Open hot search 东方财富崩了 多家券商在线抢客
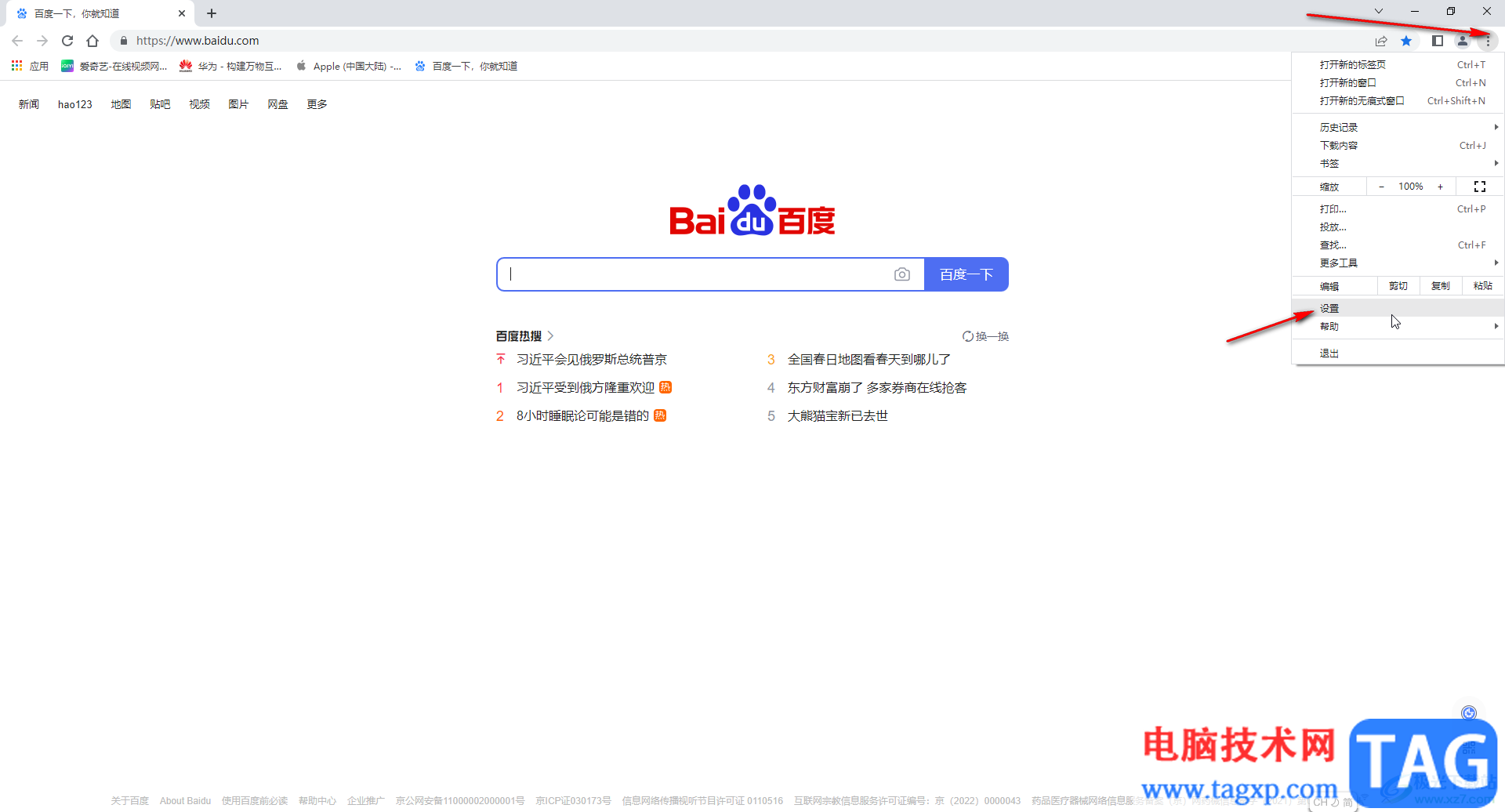Viewport: 1505px width, 812px height. coord(877,387)
